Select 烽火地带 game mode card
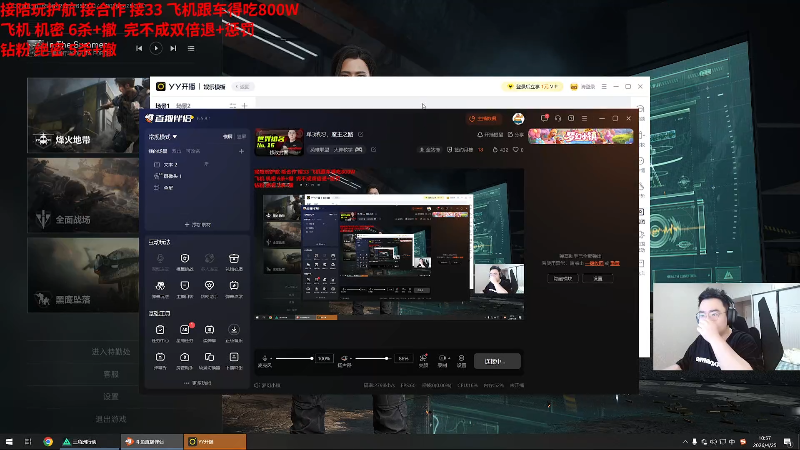The height and width of the screenshot is (450, 800). tap(83, 115)
